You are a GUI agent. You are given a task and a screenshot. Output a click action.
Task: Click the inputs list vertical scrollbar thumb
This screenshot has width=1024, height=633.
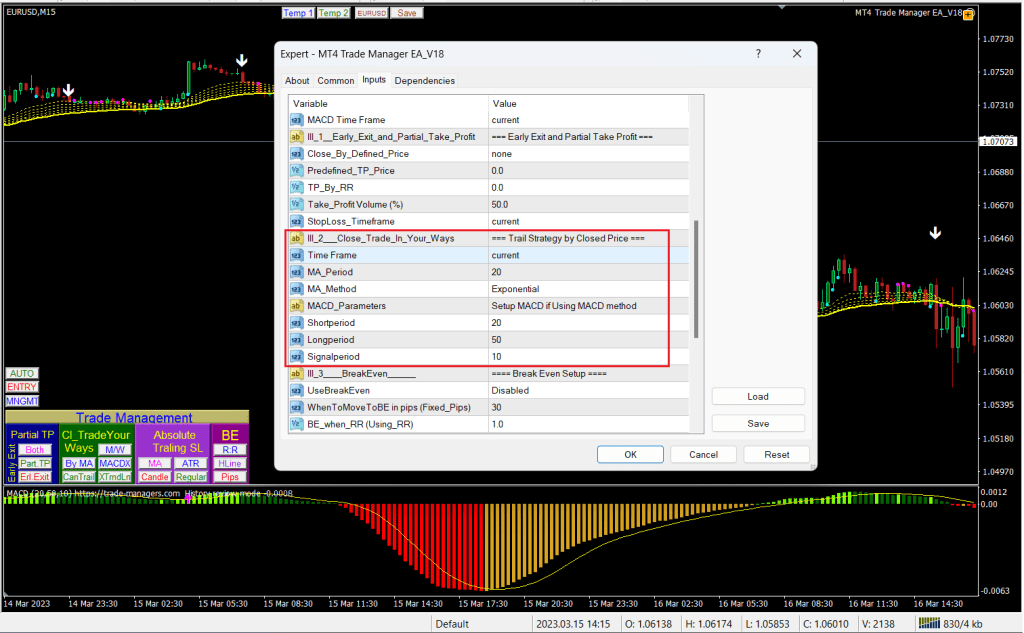pyautogui.click(x=697, y=280)
